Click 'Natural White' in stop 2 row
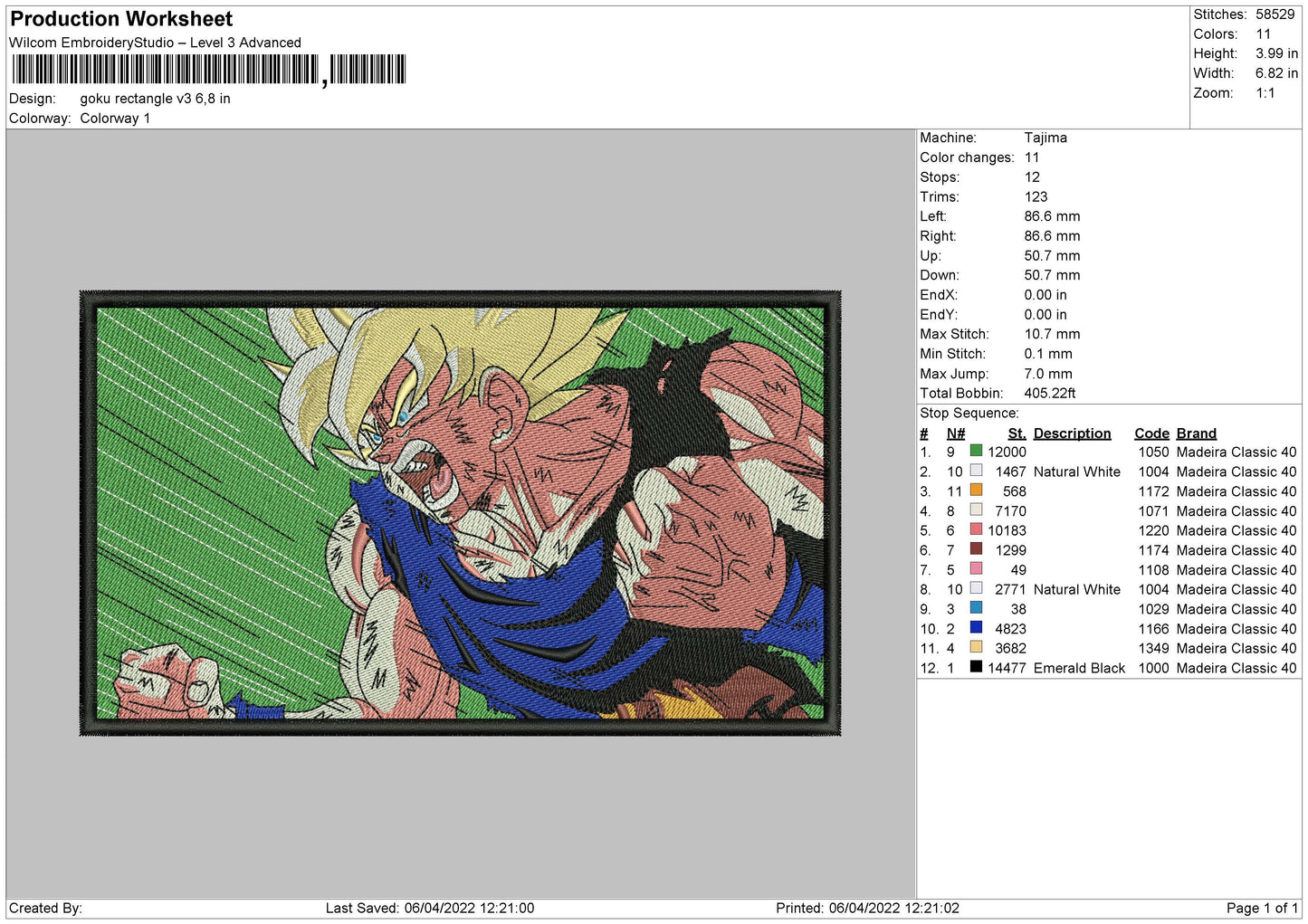Screen dimensions: 1308x924 (x=1077, y=472)
